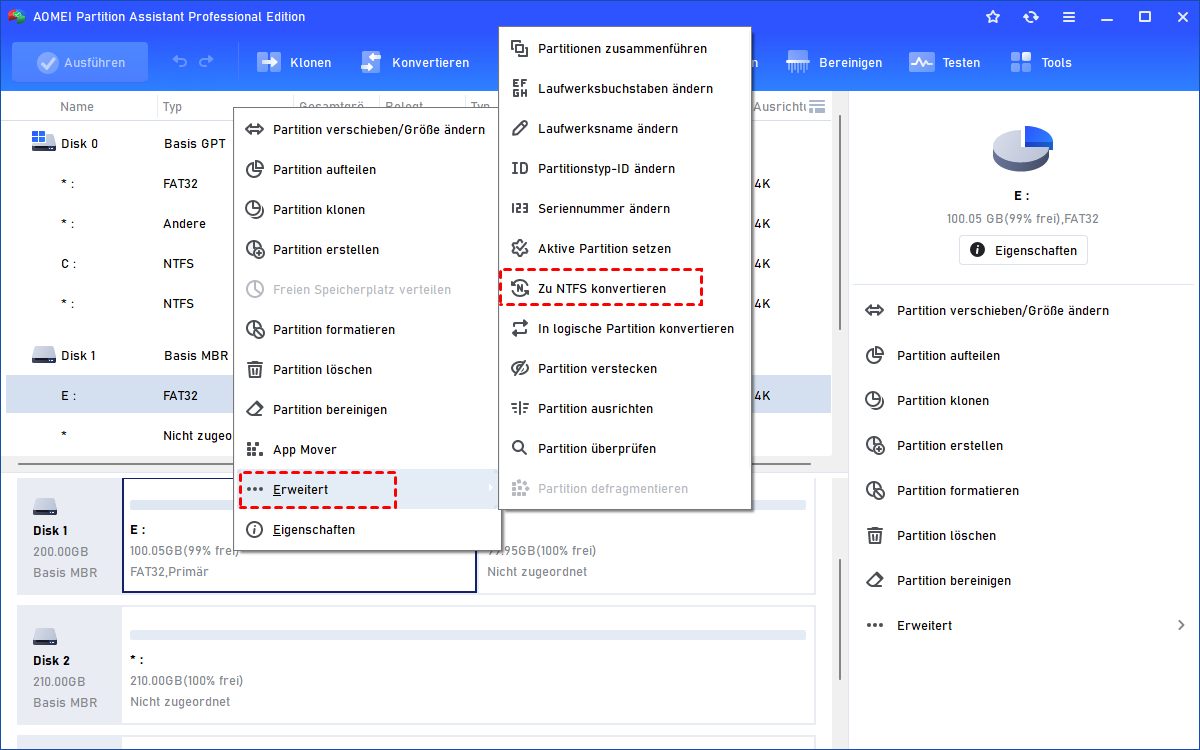Choose Partition löschen in the context menu
The image size is (1200, 750).
pyautogui.click(x=367, y=369)
